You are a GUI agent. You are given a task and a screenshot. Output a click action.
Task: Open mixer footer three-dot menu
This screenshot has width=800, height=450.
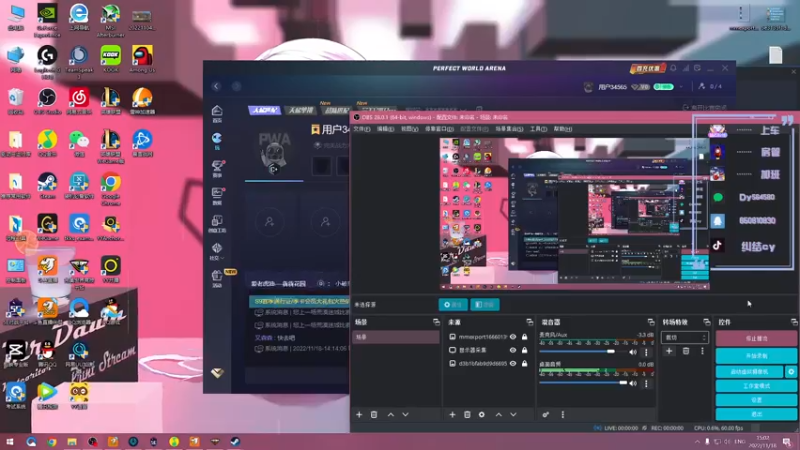click(x=563, y=415)
